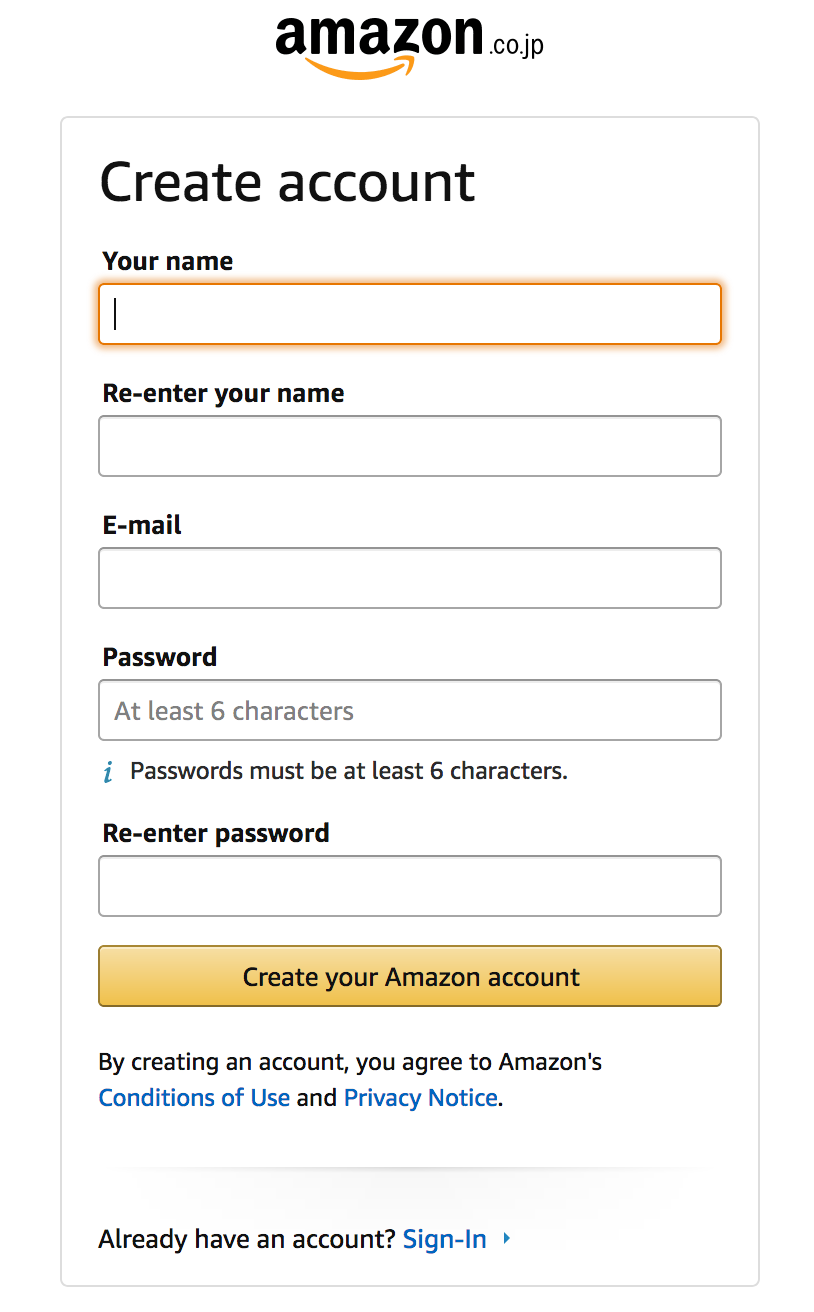Click the "Re-enter password" label
Image resolution: width=814 pixels, height=1312 pixels.
215,833
